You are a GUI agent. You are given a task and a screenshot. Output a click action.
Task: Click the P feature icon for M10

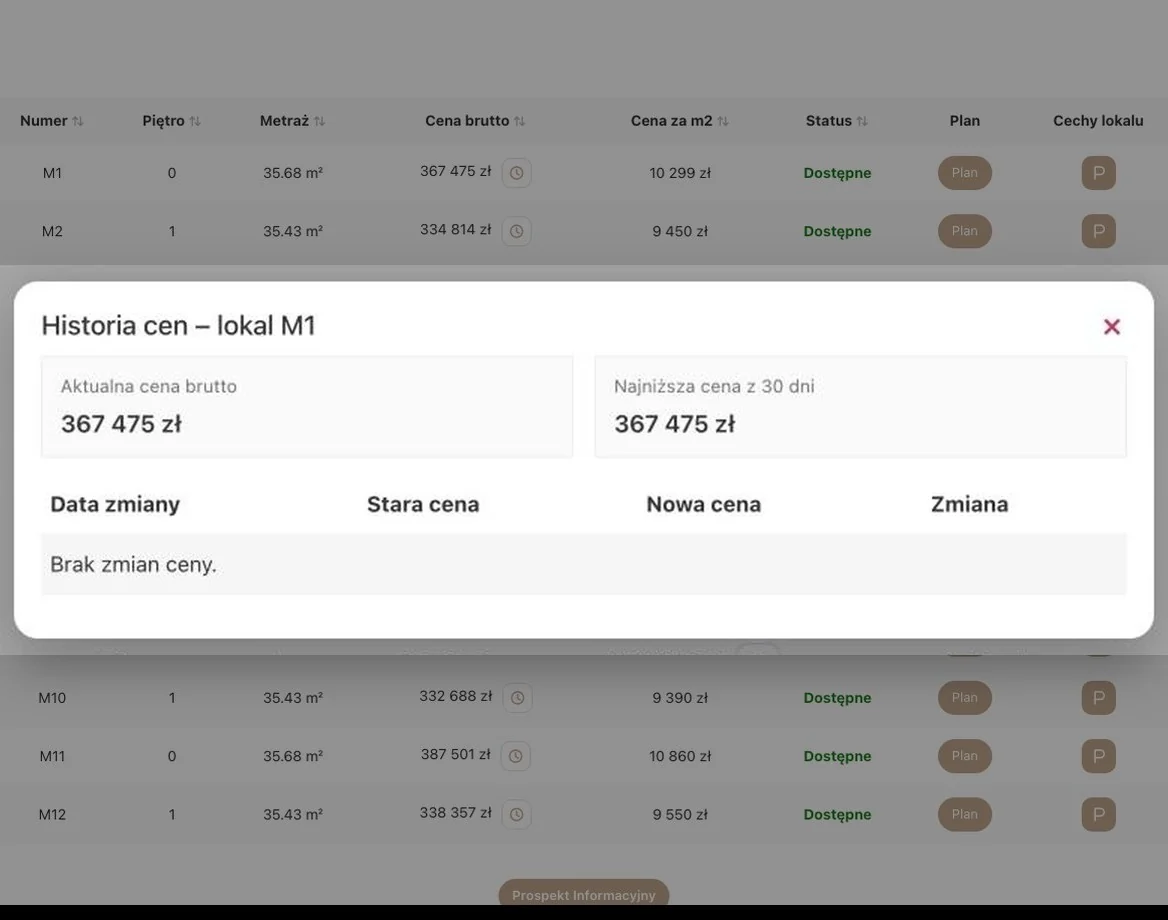tap(1098, 698)
